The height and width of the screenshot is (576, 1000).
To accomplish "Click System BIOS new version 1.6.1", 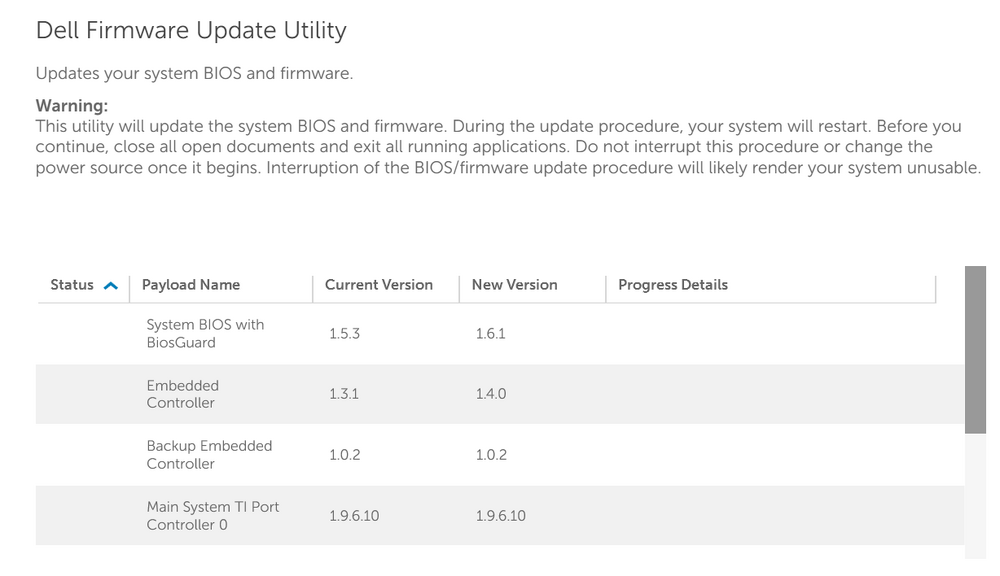I will click(x=491, y=334).
